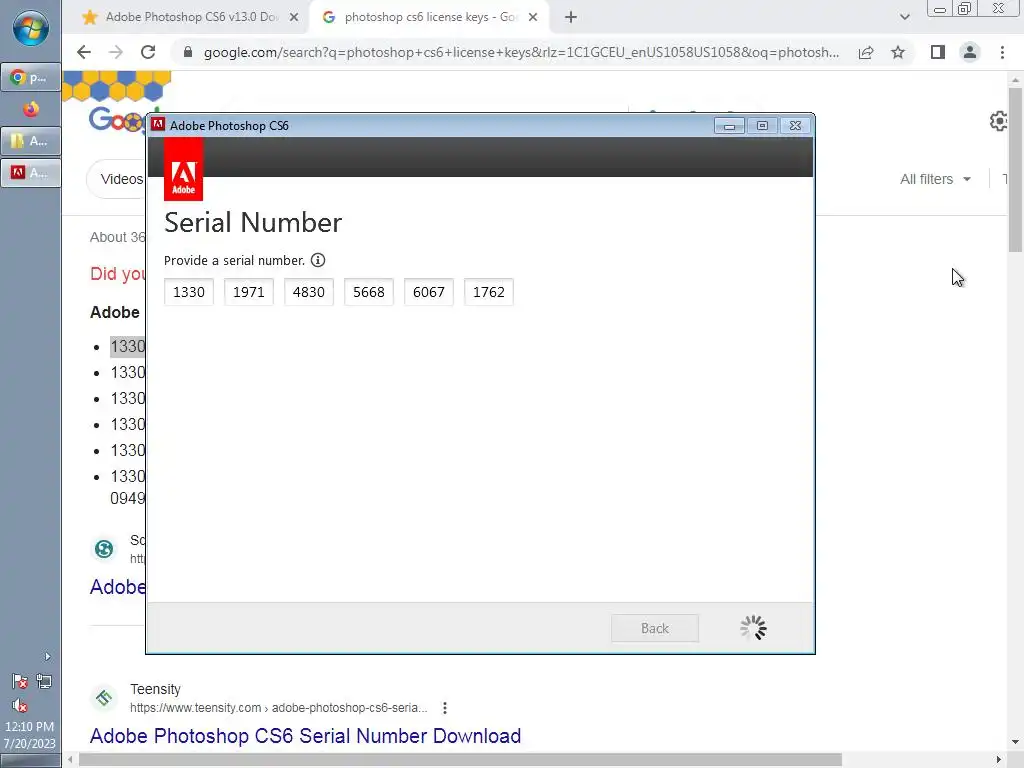Screen dimensions: 1024x768
Task: Go forward in Chrome browser
Action: tap(116, 52)
